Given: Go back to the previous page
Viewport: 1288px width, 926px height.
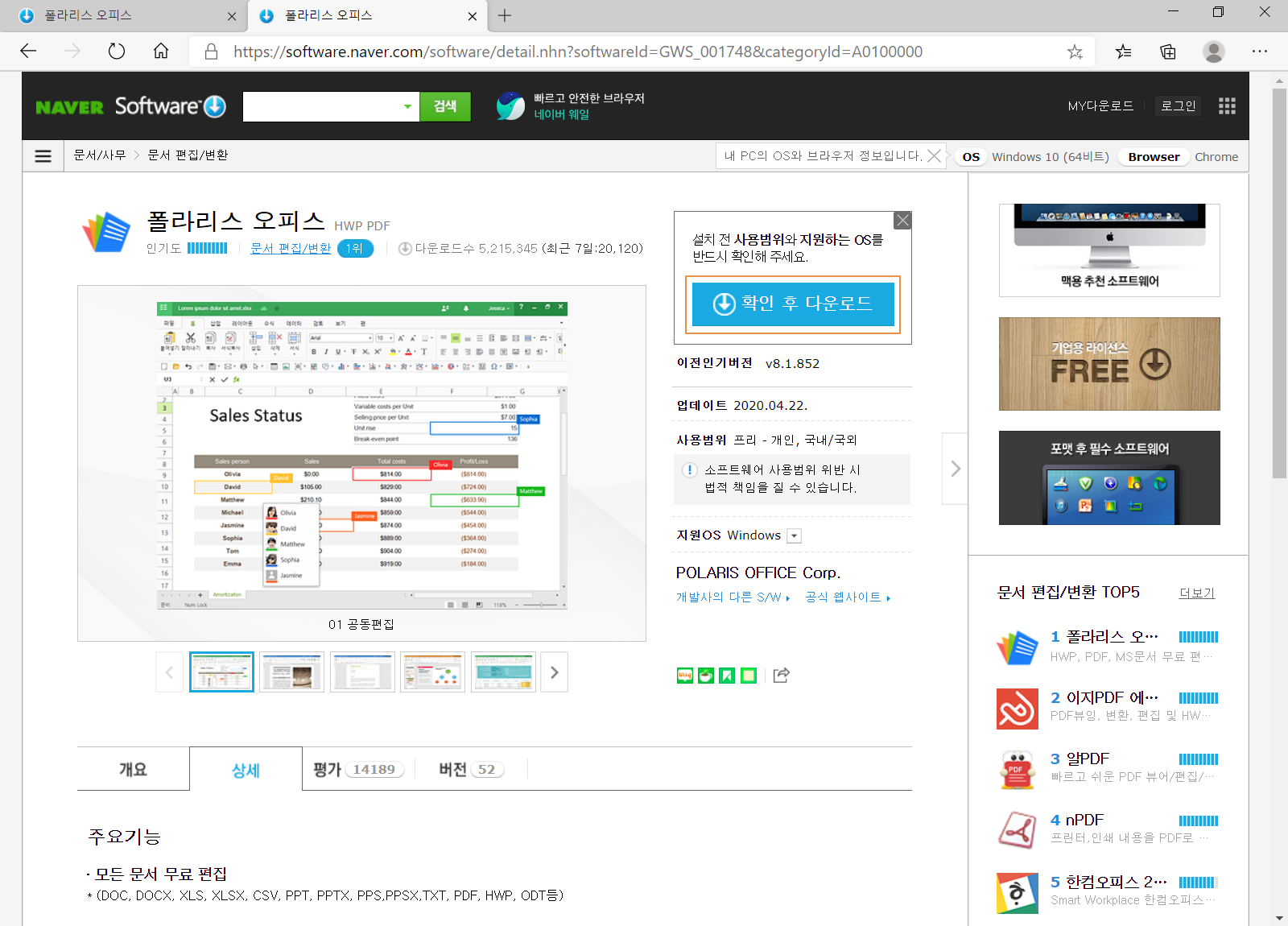Looking at the screenshot, I should coord(29,52).
